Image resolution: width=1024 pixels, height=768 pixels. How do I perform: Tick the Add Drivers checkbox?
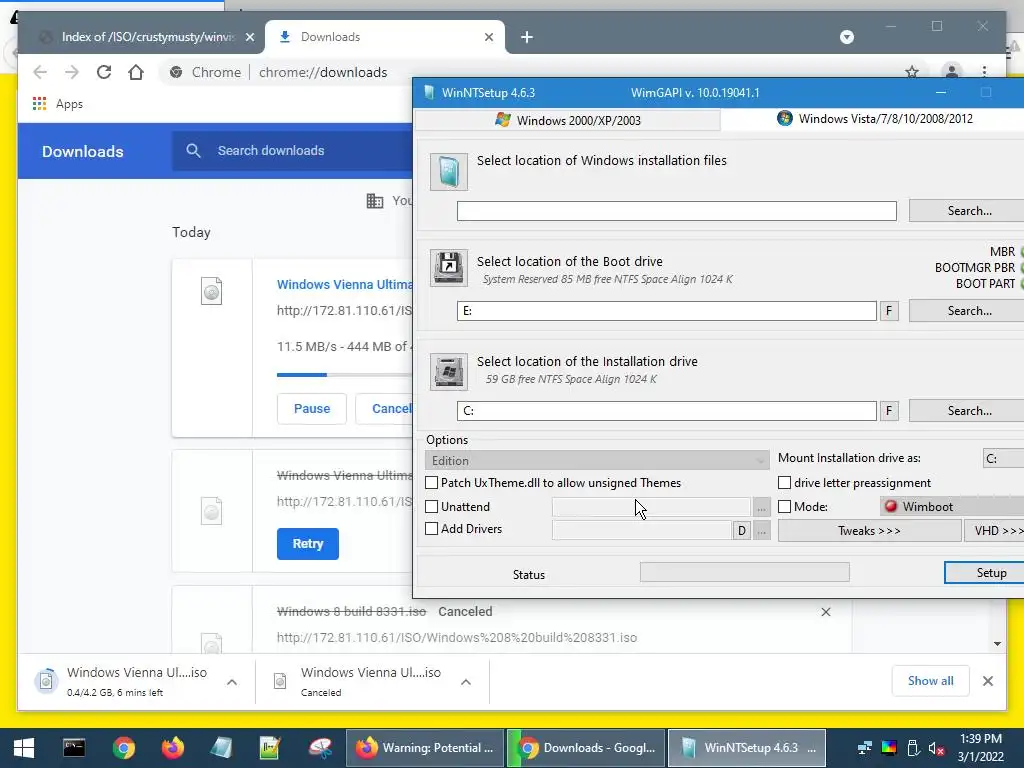click(432, 529)
